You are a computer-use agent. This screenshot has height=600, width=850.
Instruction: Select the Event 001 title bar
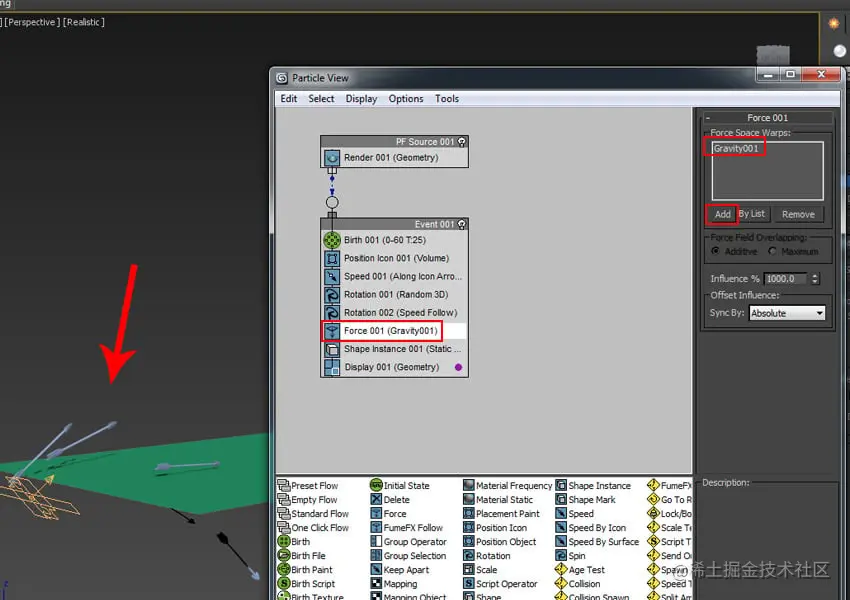[394, 224]
